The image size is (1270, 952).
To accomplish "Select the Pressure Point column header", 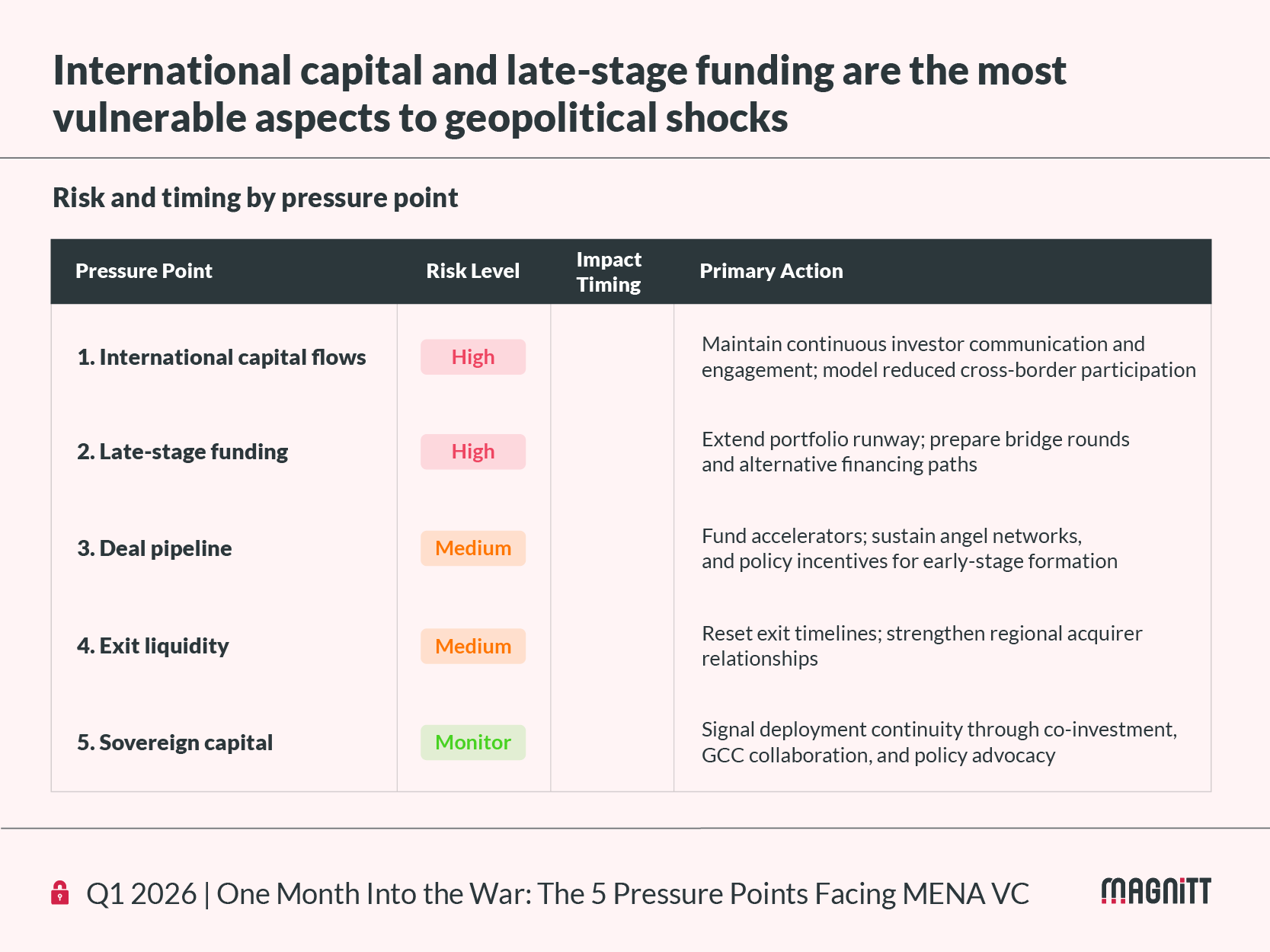I will 144,271.
